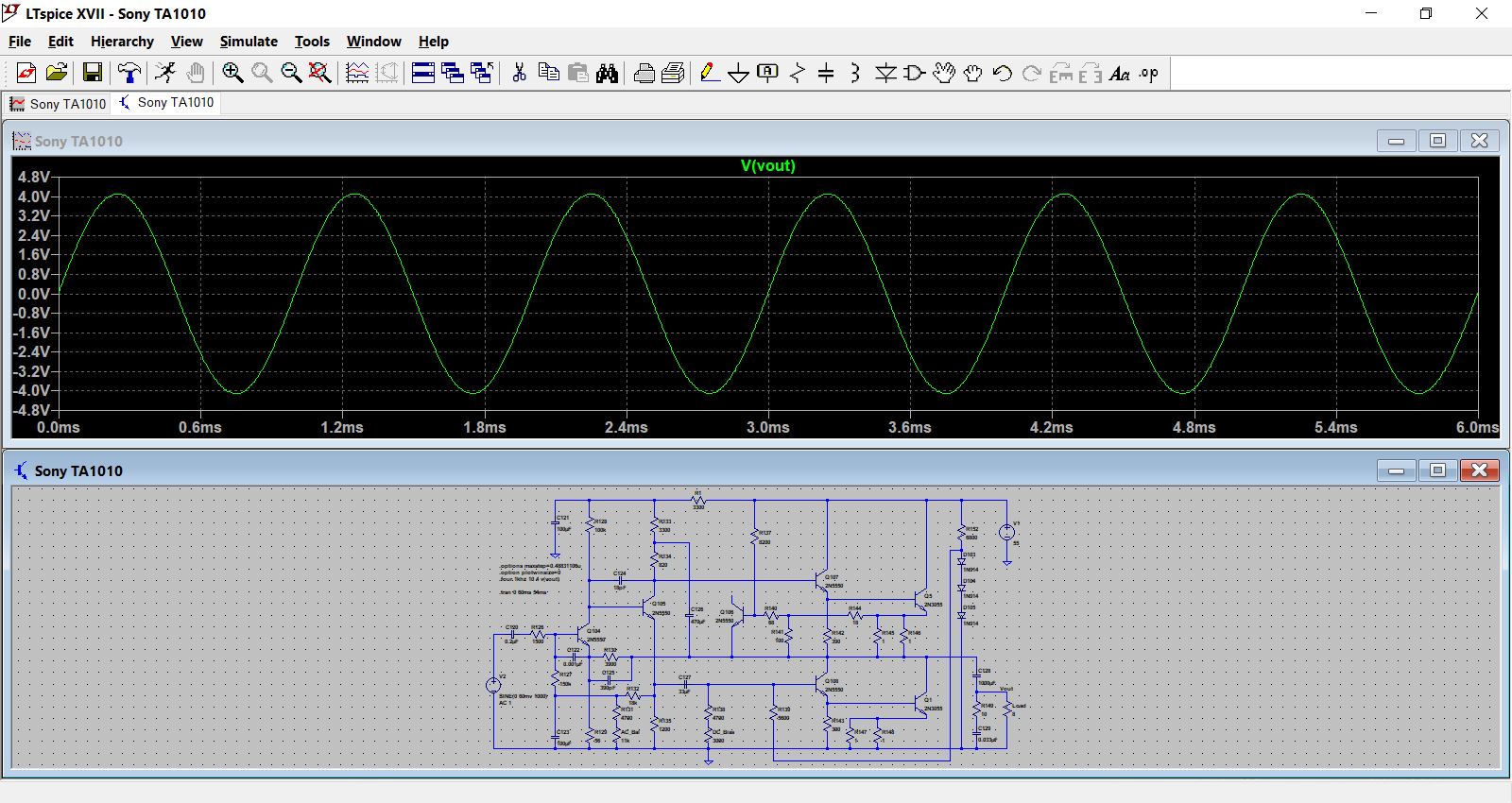1512x803 pixels.
Task: Close the waveform plot pane
Action: [1479, 141]
